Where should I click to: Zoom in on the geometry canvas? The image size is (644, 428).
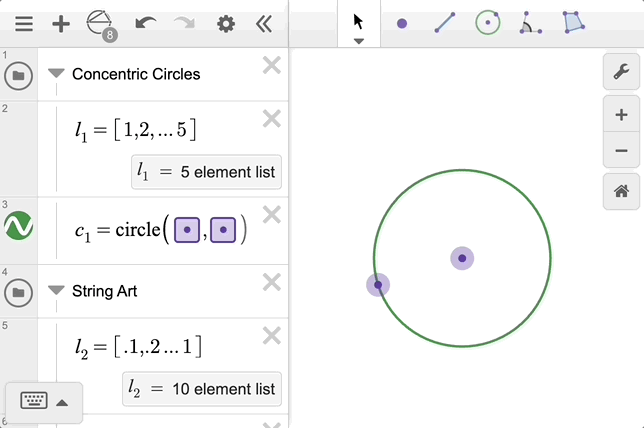pos(621,115)
